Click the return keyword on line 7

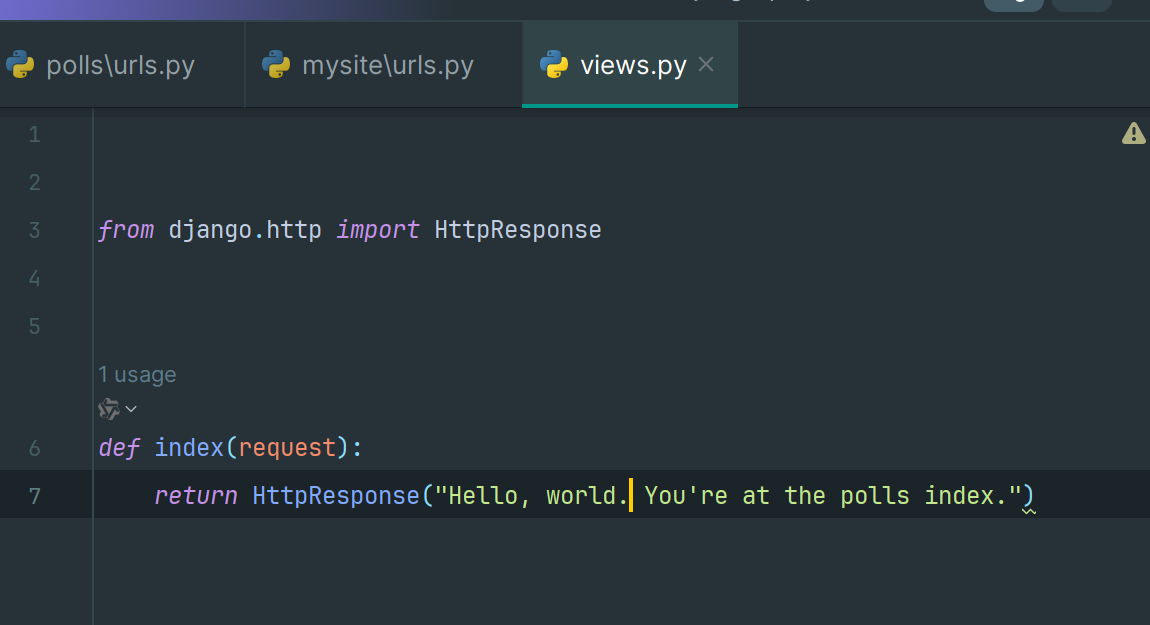tap(196, 495)
